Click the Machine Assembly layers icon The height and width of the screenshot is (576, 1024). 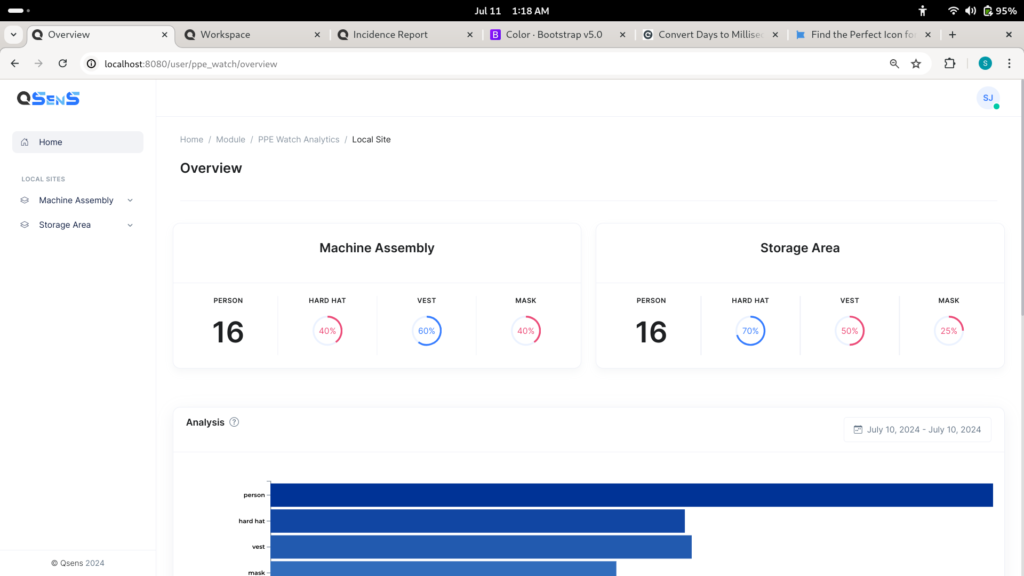coord(25,200)
